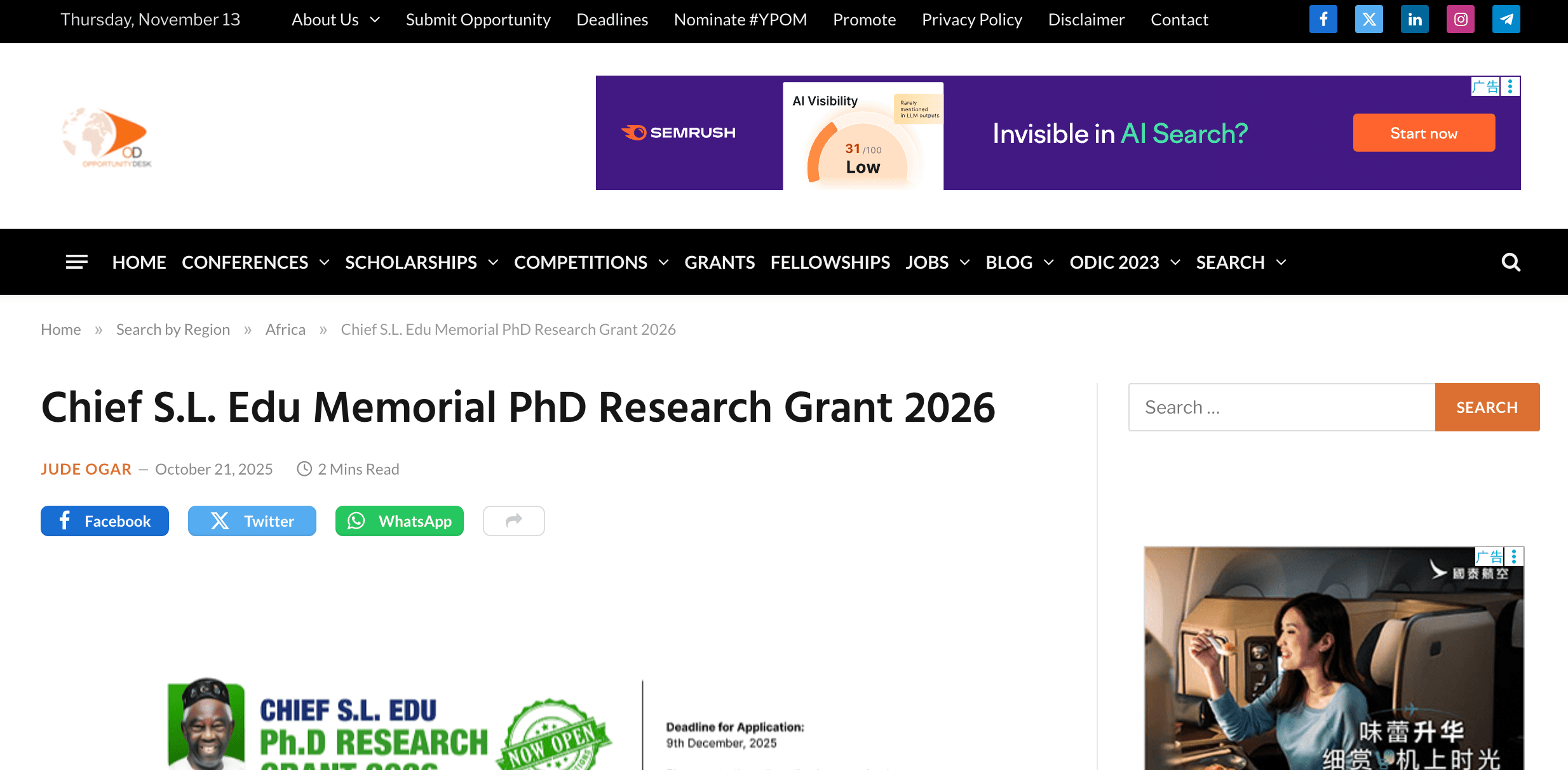Open the site's Facebook page icon
Viewport: 1568px width, 770px height.
[x=1323, y=19]
